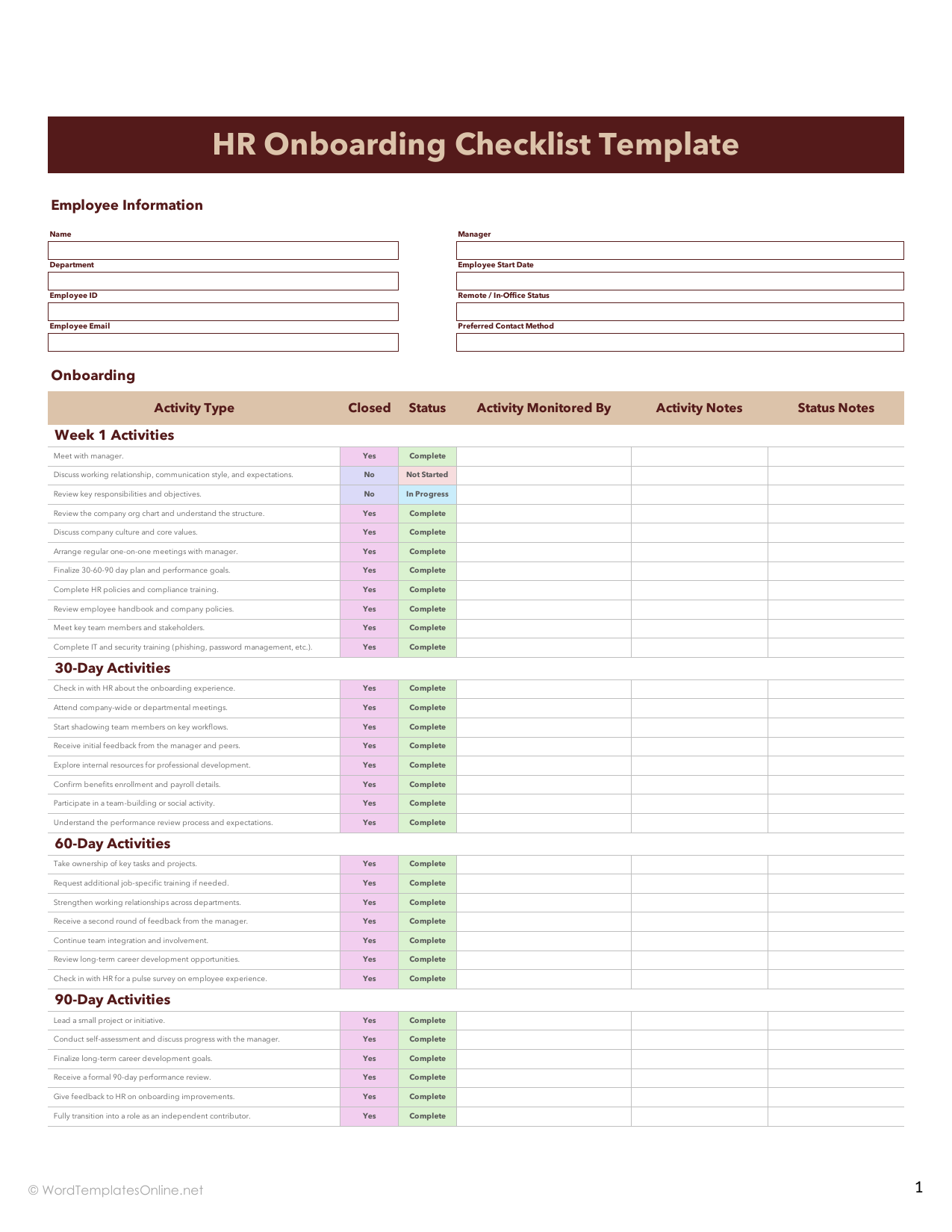Viewport: 952px width, 1232px height.
Task: Select 'Review long-term career development opportunities.'
Action: coord(146,959)
